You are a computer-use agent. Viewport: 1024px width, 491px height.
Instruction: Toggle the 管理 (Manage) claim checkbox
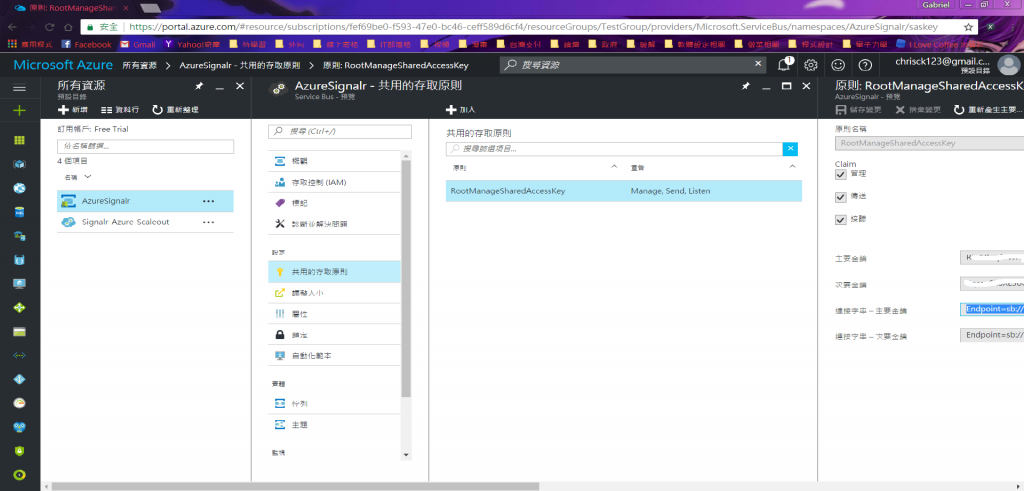(841, 174)
